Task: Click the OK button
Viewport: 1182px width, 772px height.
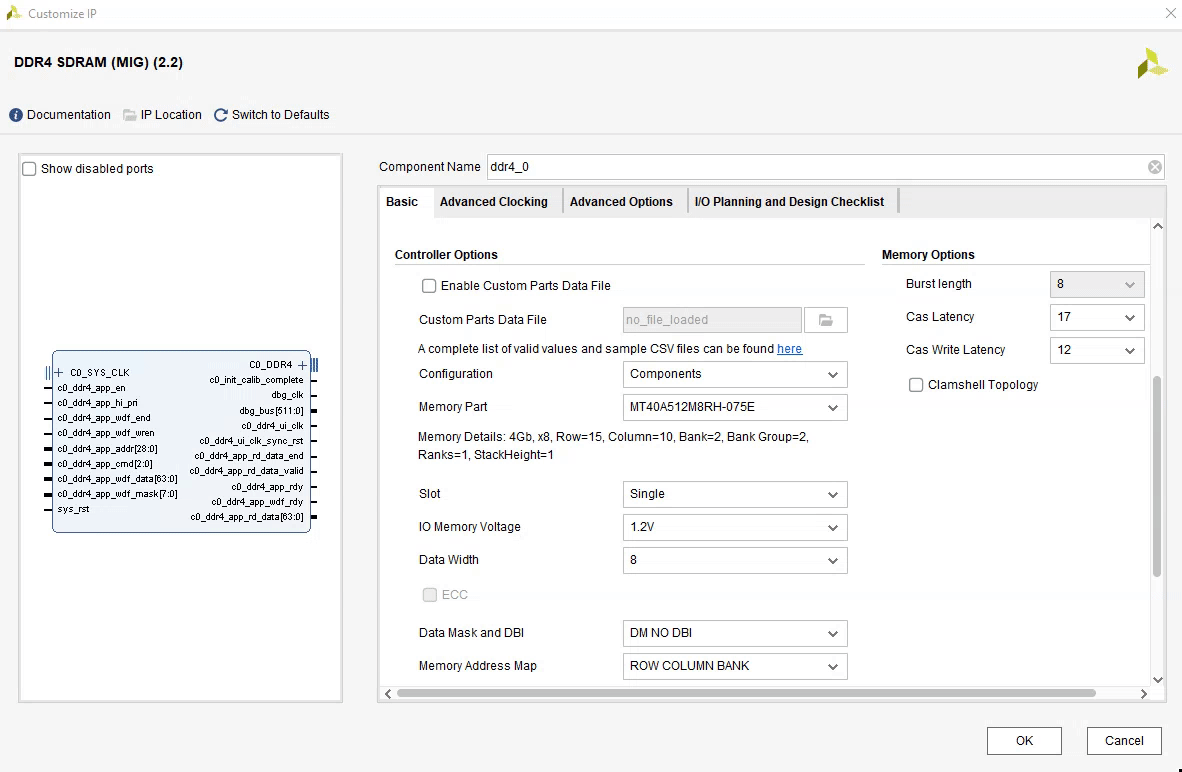Action: point(1024,741)
